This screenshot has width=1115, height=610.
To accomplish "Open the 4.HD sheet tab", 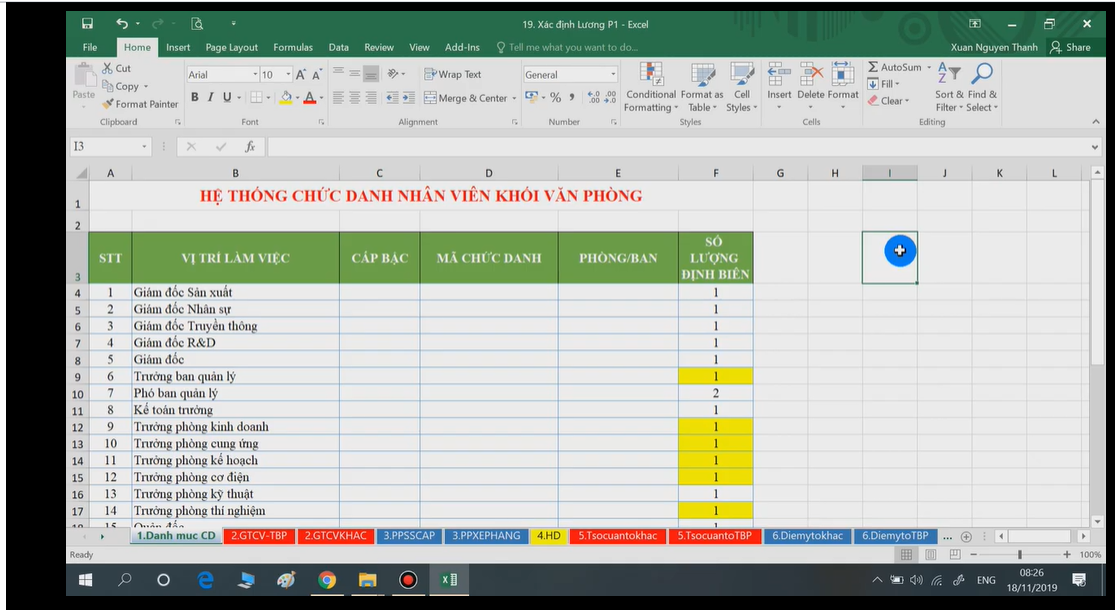I will [x=548, y=535].
